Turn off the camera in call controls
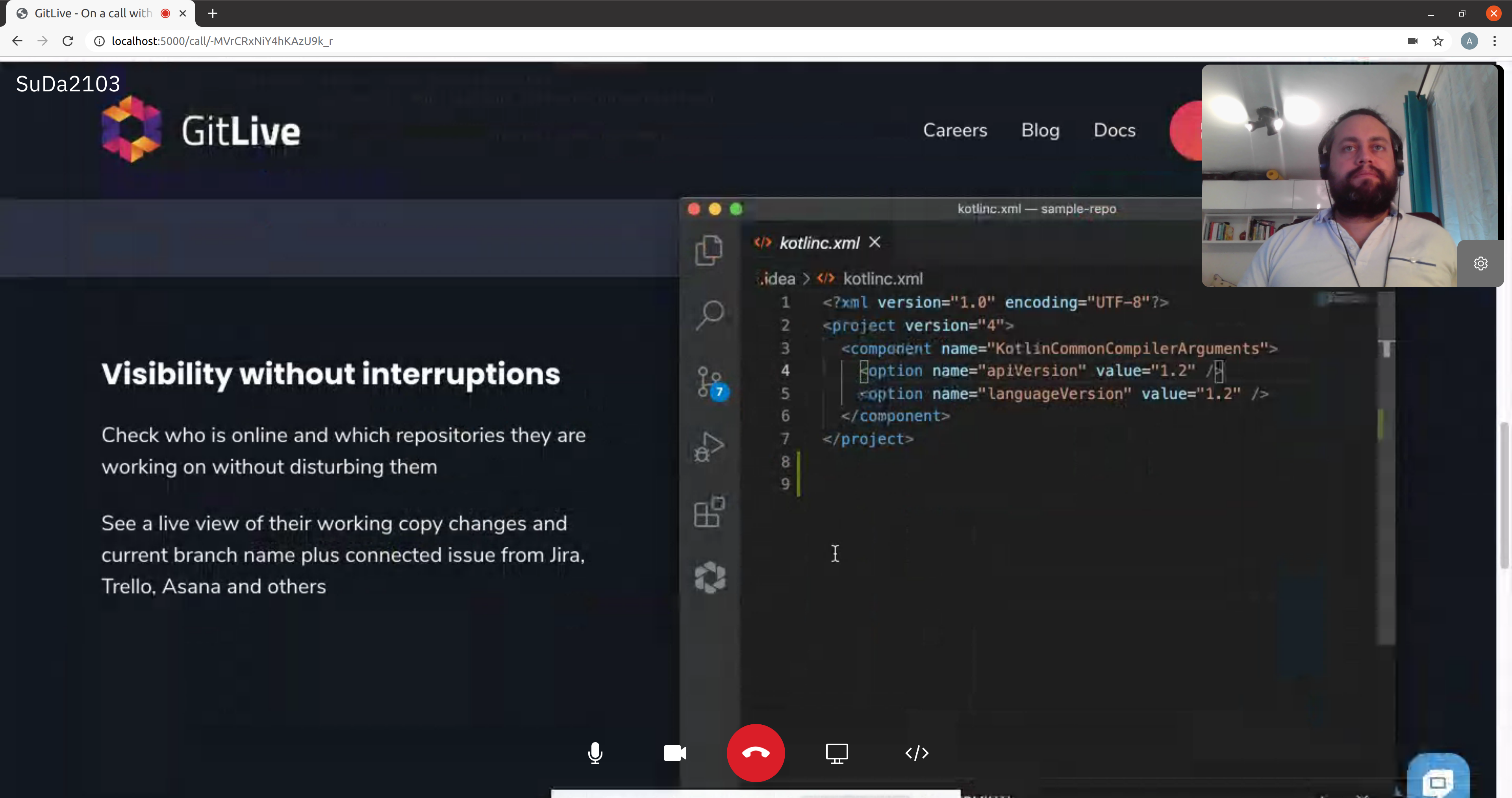 [x=675, y=753]
